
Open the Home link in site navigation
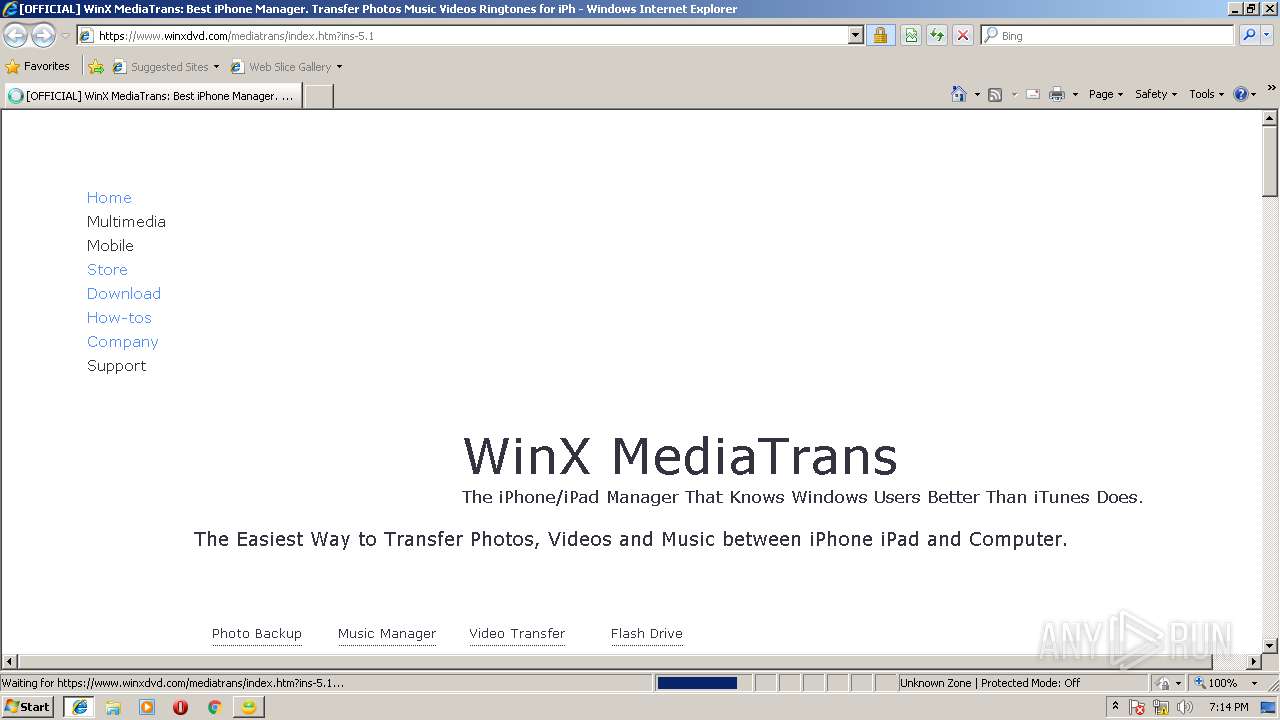[x=109, y=198]
